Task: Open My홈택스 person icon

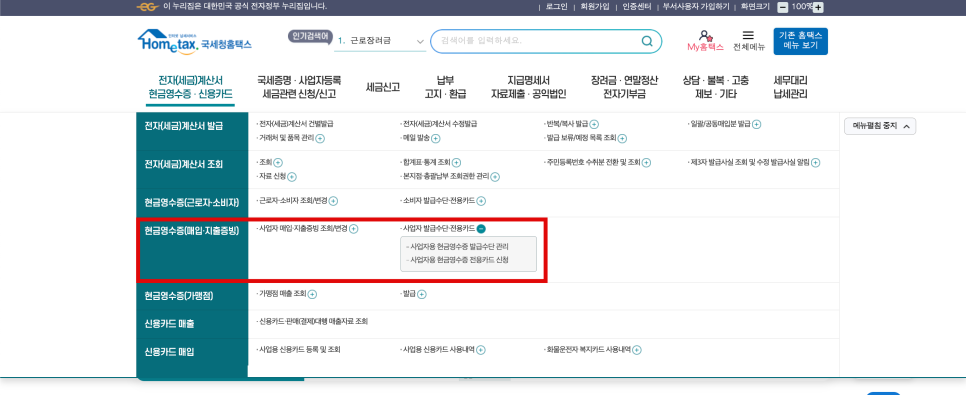Action: coord(705,36)
